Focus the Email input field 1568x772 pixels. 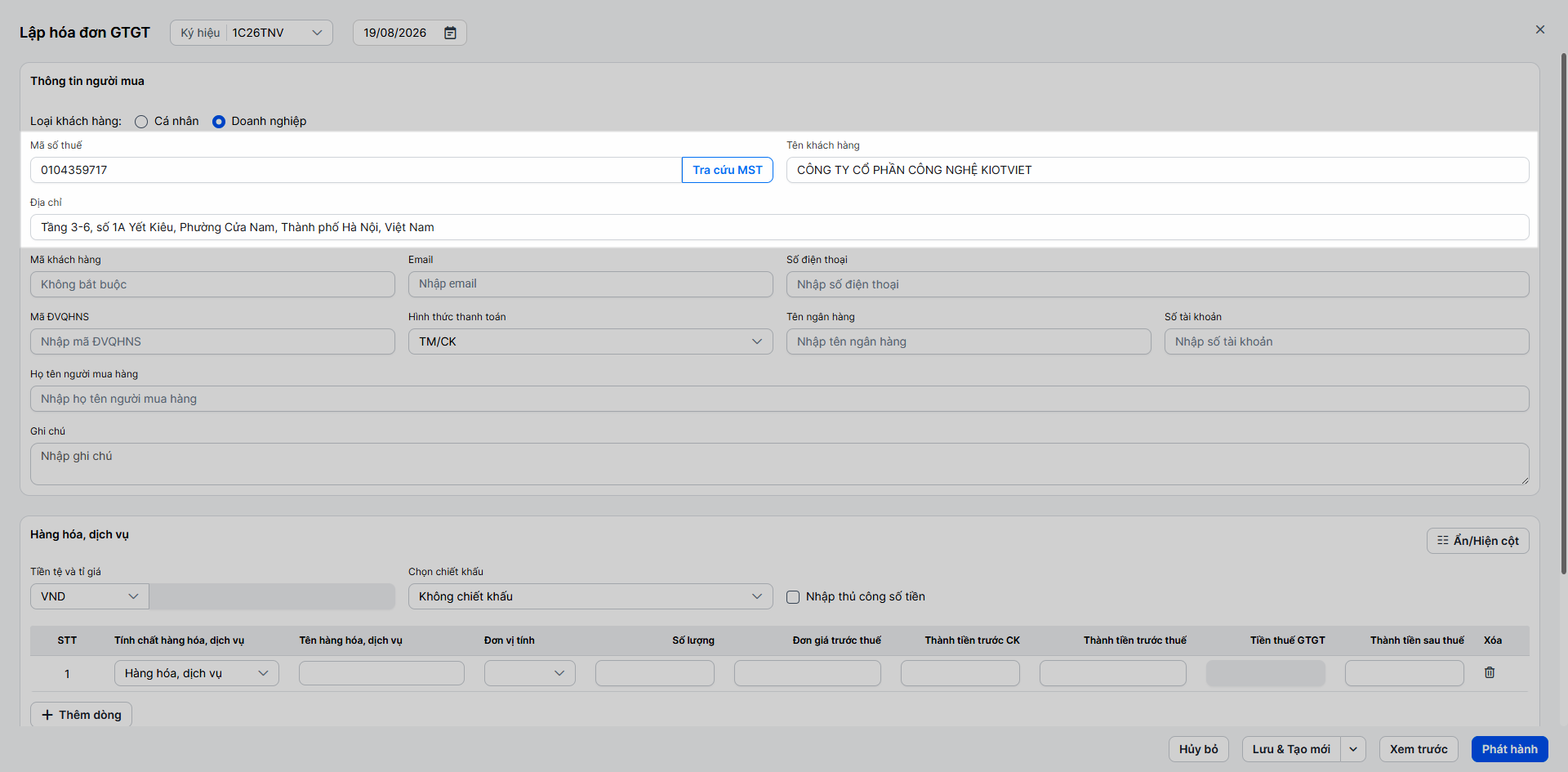point(590,284)
